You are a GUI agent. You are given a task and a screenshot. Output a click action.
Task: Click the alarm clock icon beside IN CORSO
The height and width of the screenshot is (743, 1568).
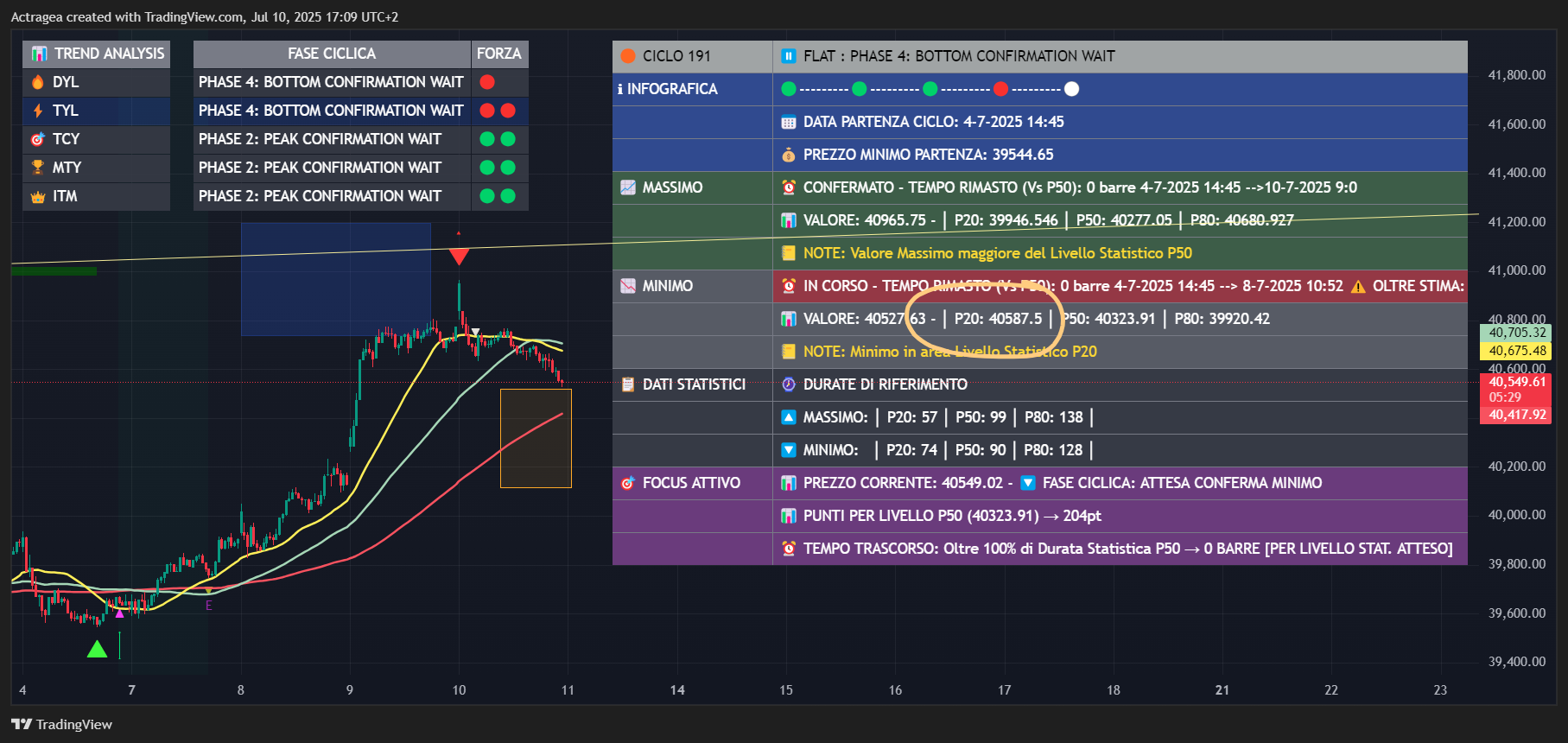(x=789, y=286)
